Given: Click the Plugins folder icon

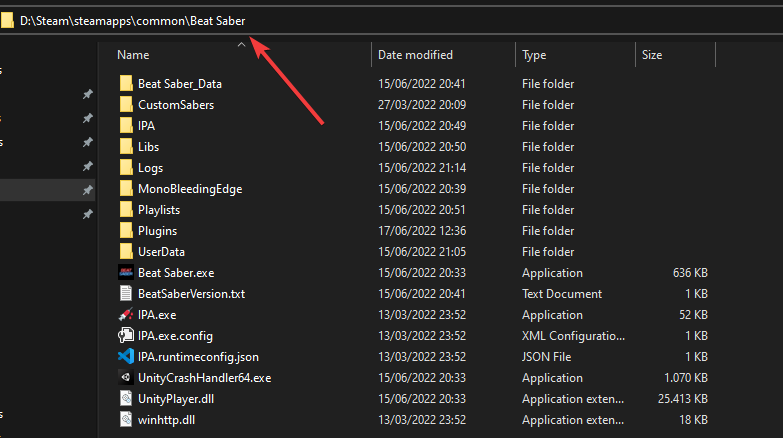Looking at the screenshot, I should (126, 230).
